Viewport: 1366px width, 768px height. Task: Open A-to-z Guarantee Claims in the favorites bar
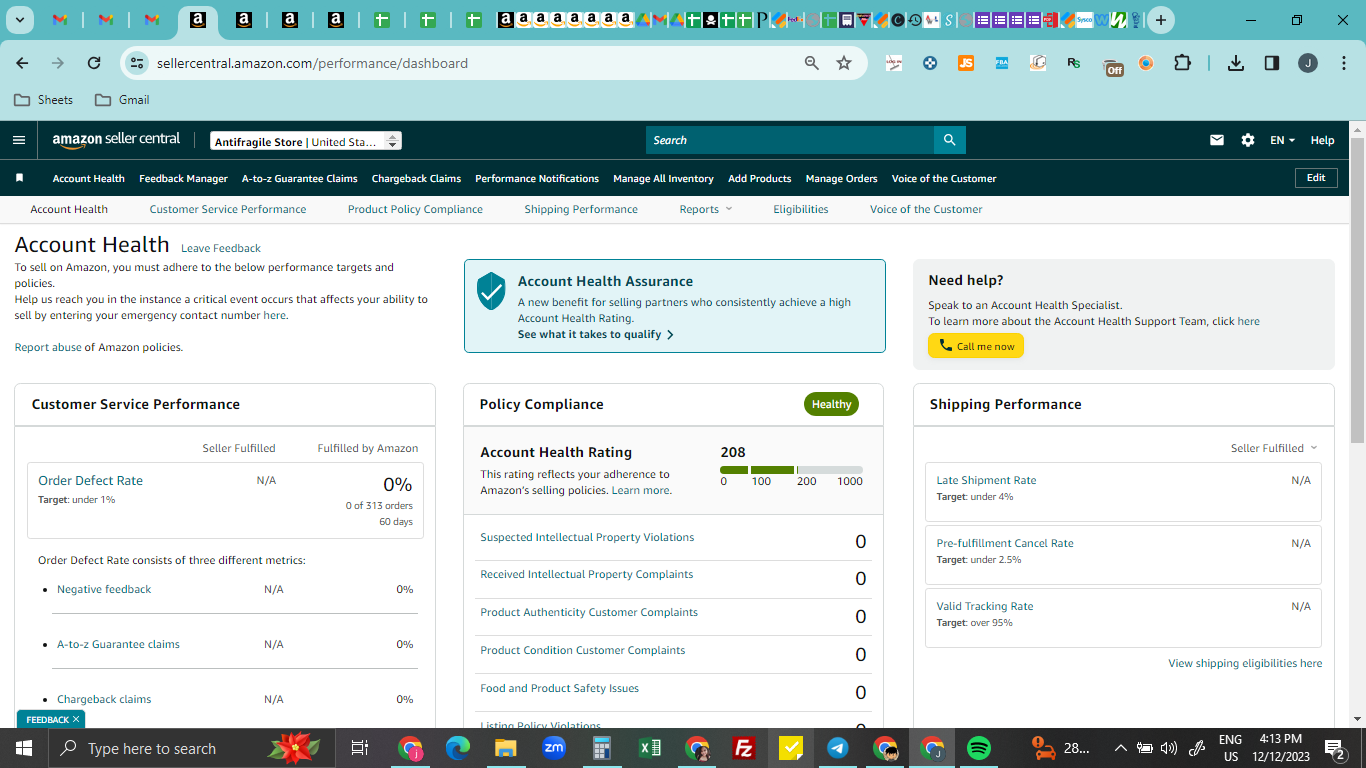coord(300,178)
